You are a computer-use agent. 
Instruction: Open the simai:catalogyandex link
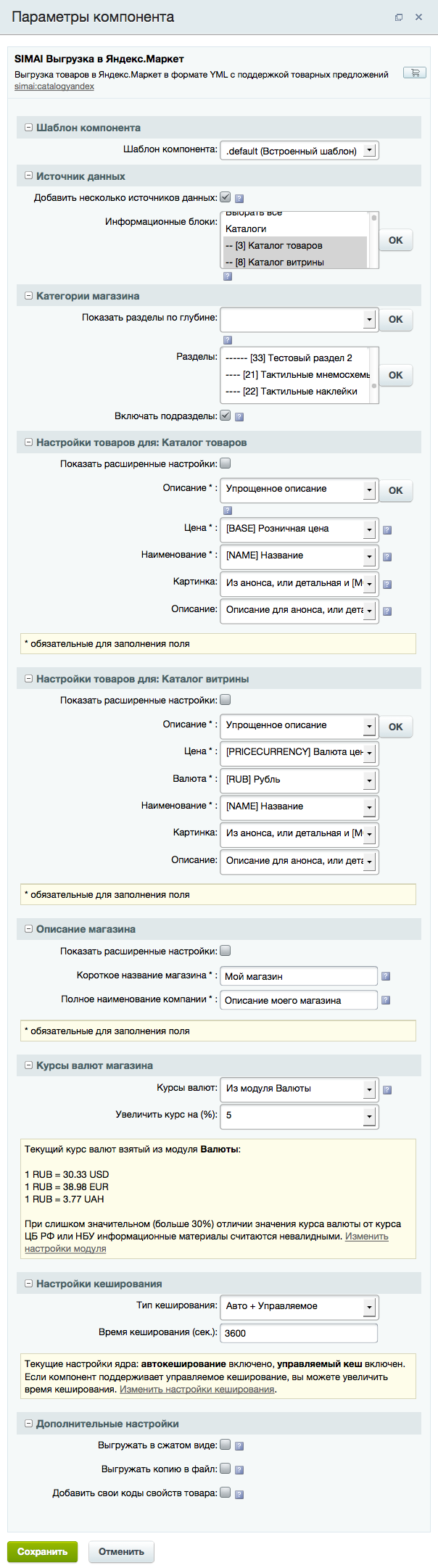(x=54, y=86)
